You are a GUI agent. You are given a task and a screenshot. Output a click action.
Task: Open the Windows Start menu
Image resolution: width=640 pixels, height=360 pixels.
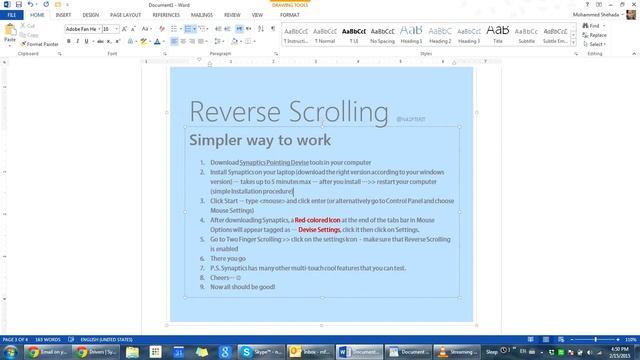pyautogui.click(x=10, y=352)
